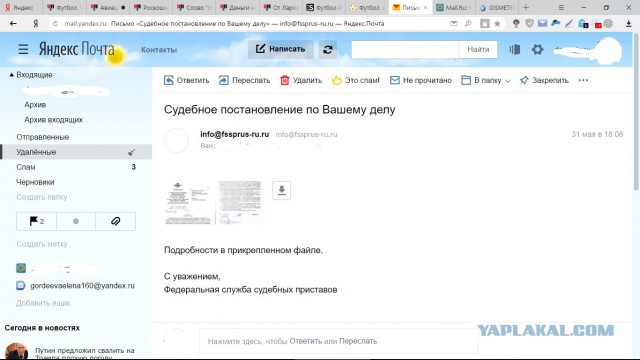Image resolution: width=640 pixels, height=360 pixels.
Task: Expand recipient details next to Вам
Action: 319,146
